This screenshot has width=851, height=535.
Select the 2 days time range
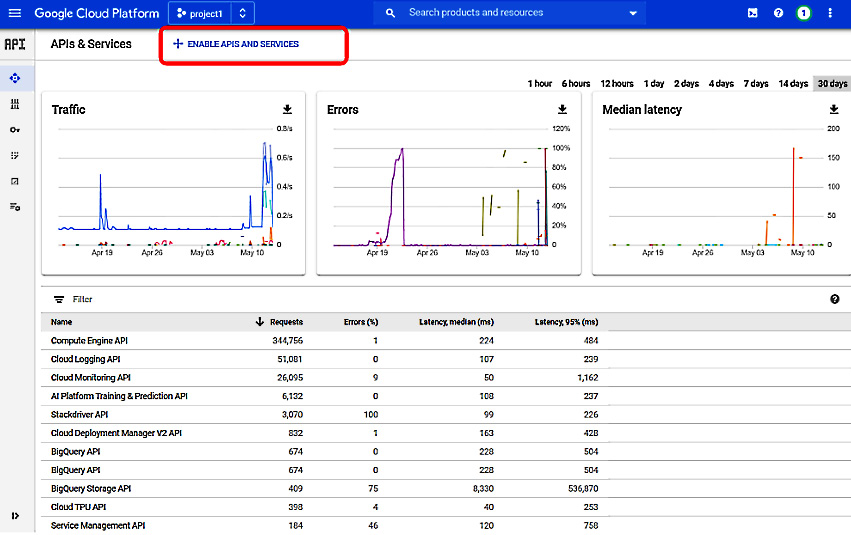[687, 84]
